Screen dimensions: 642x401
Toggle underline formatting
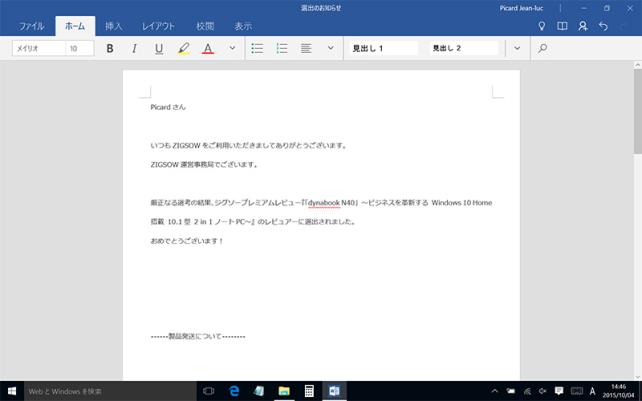[x=159, y=48]
